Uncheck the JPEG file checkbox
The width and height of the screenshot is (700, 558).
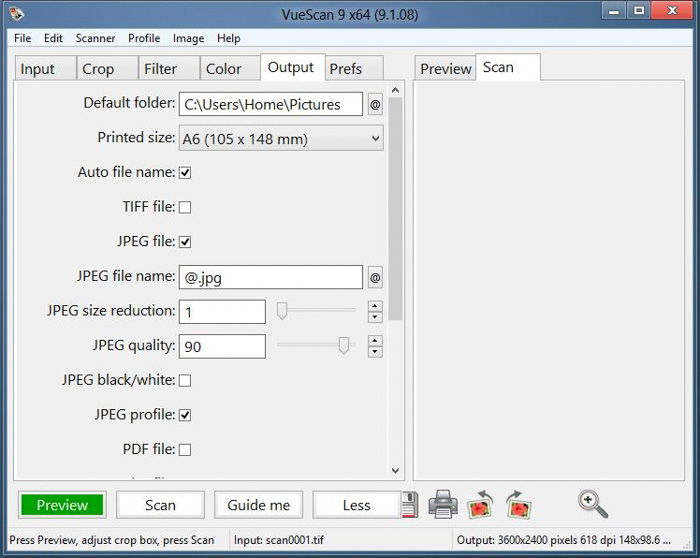point(185,242)
